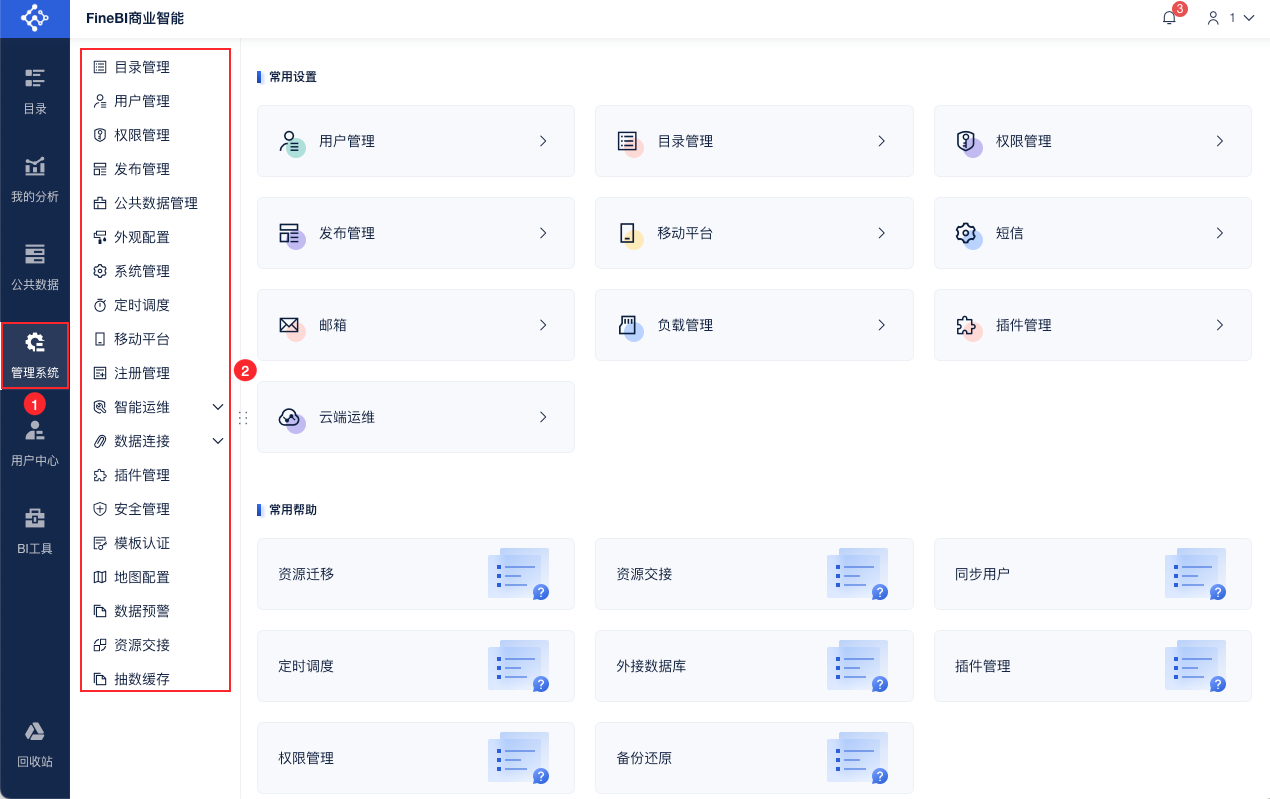
Task: Open the 负载管理 settings card
Action: (x=754, y=325)
